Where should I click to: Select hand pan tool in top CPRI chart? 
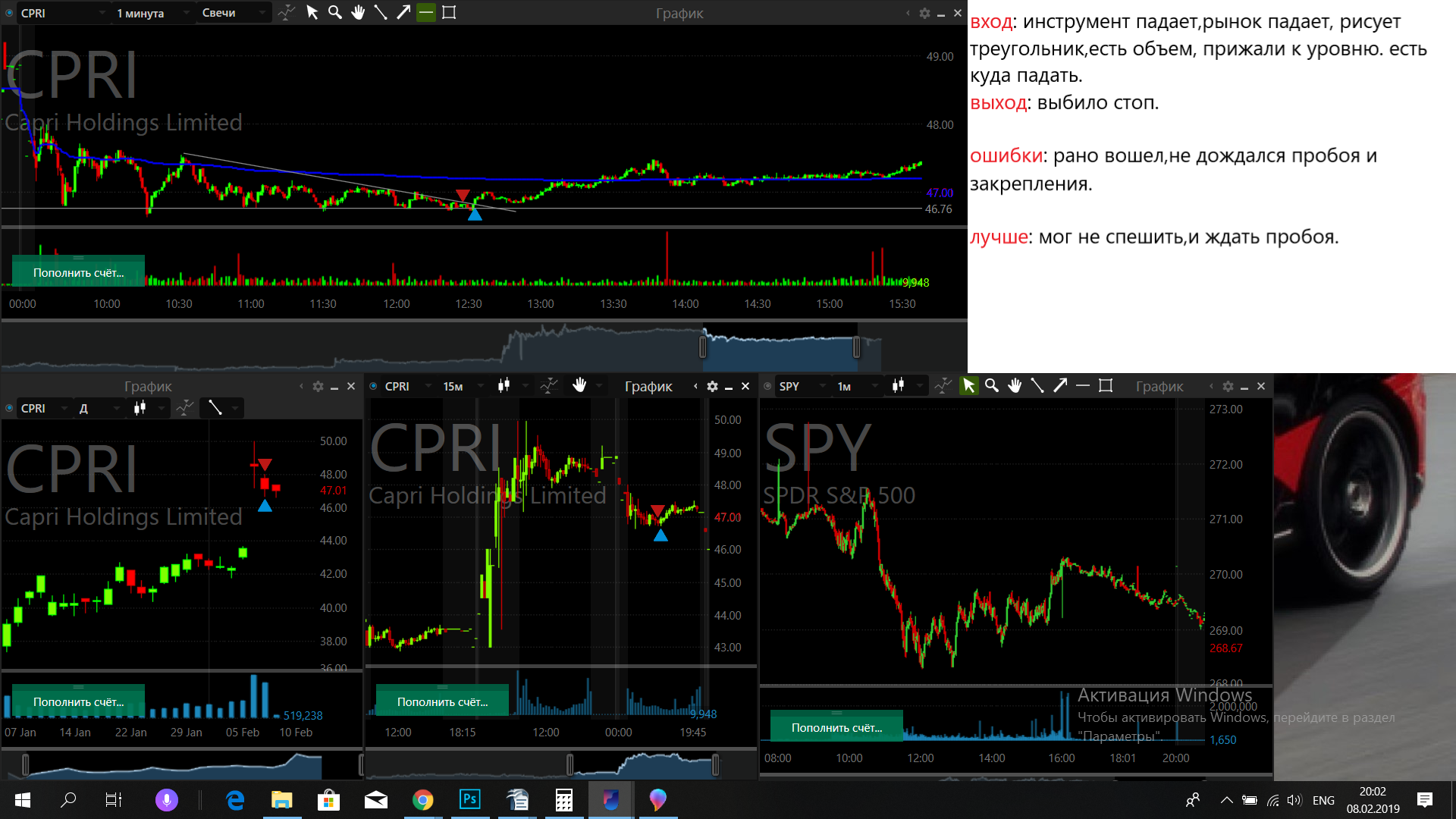(358, 13)
